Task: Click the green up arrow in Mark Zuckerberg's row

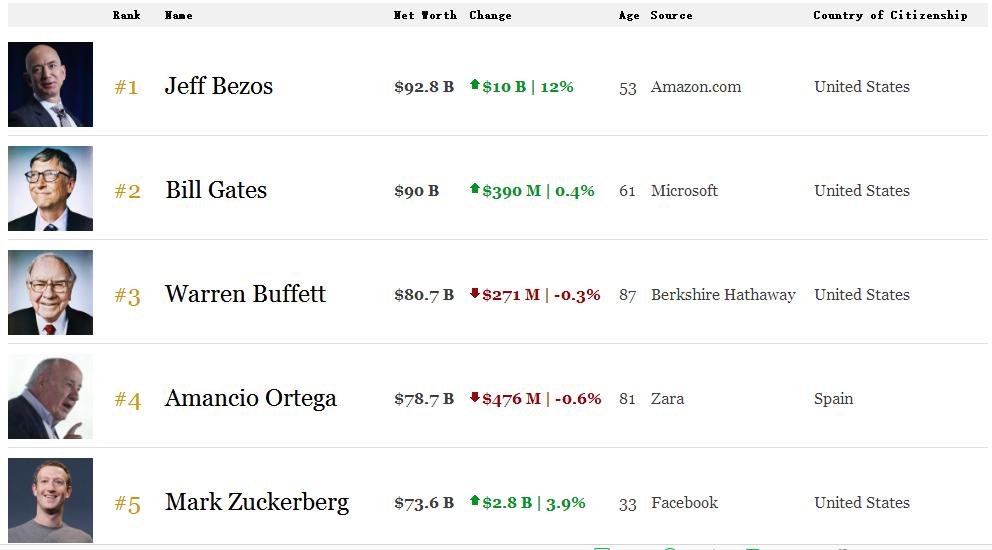Action: [x=475, y=501]
